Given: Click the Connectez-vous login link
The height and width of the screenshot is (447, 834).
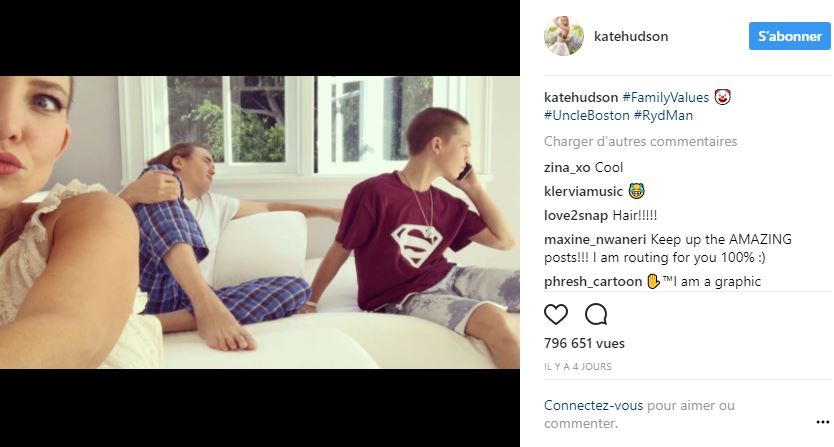Looking at the screenshot, I should (593, 405).
